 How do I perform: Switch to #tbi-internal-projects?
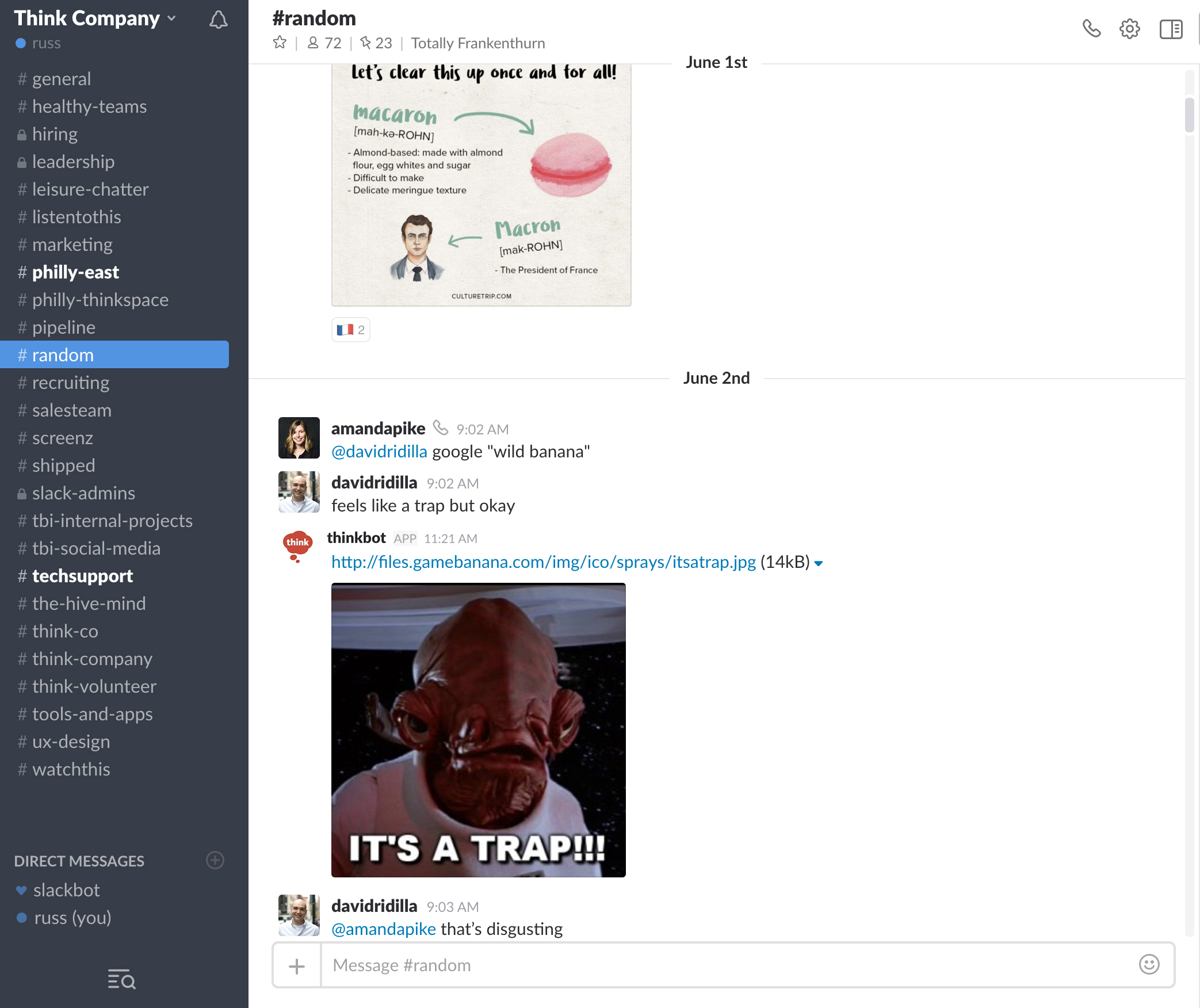[x=115, y=521]
